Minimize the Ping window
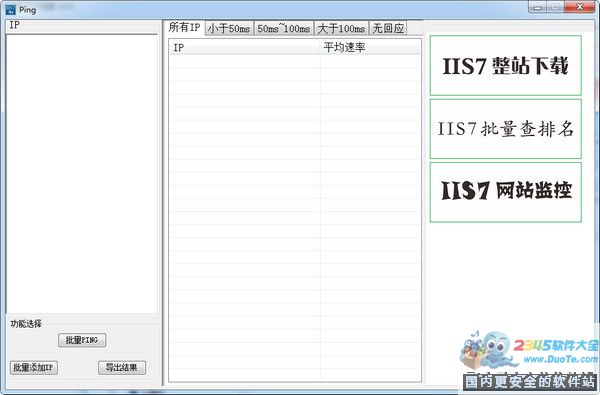Screen dimensions: 600x395 pos(537,7)
